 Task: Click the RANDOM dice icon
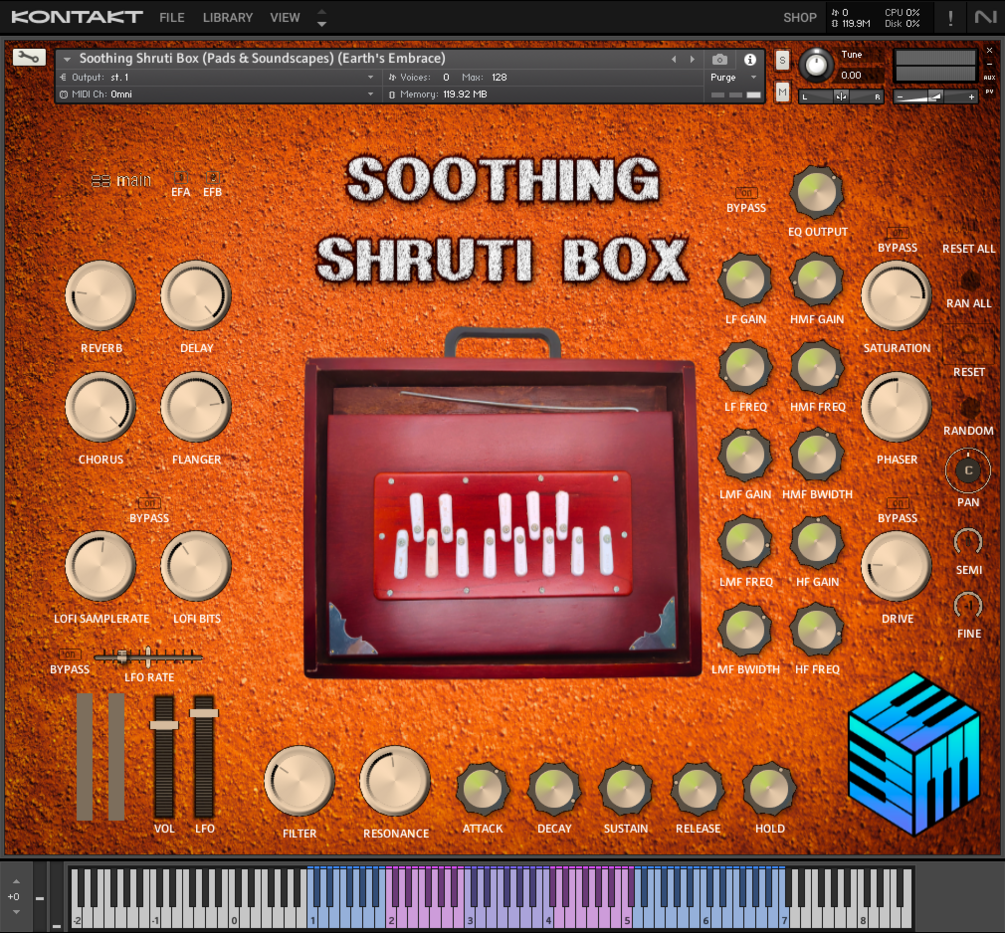tap(970, 406)
